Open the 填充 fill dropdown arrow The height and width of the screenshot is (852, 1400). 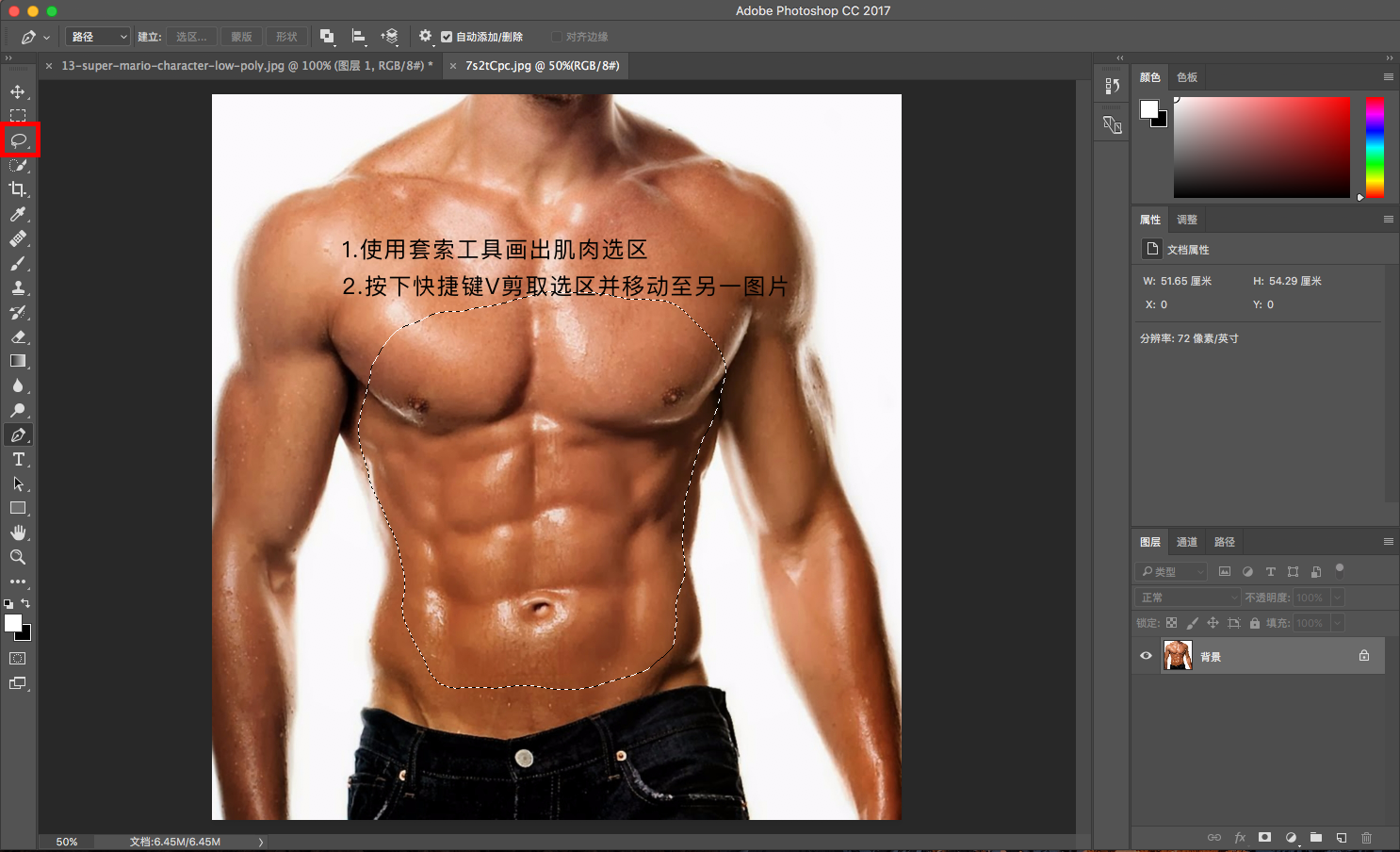1337,623
